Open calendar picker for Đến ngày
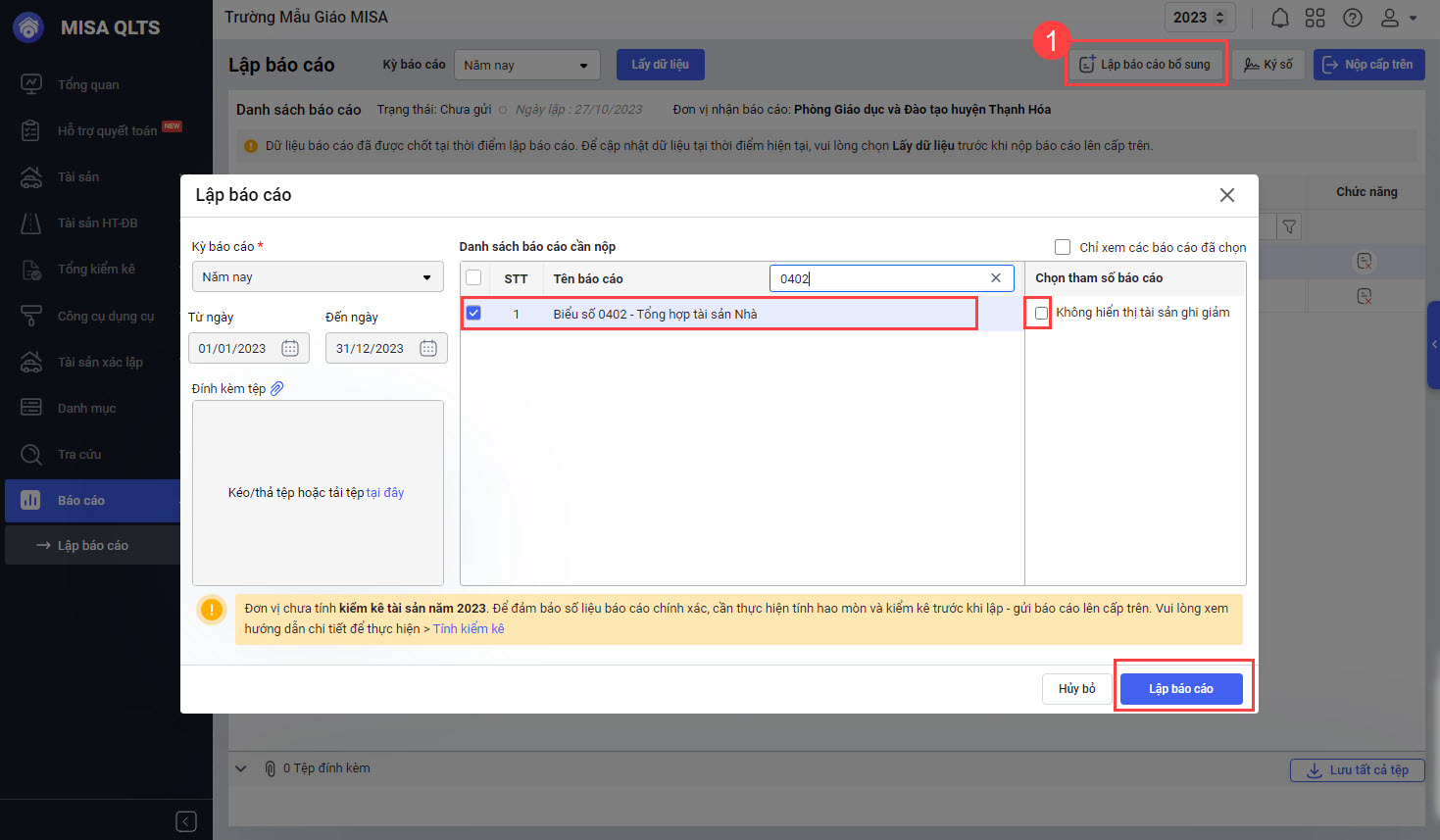This screenshot has height=840, width=1440. click(428, 348)
